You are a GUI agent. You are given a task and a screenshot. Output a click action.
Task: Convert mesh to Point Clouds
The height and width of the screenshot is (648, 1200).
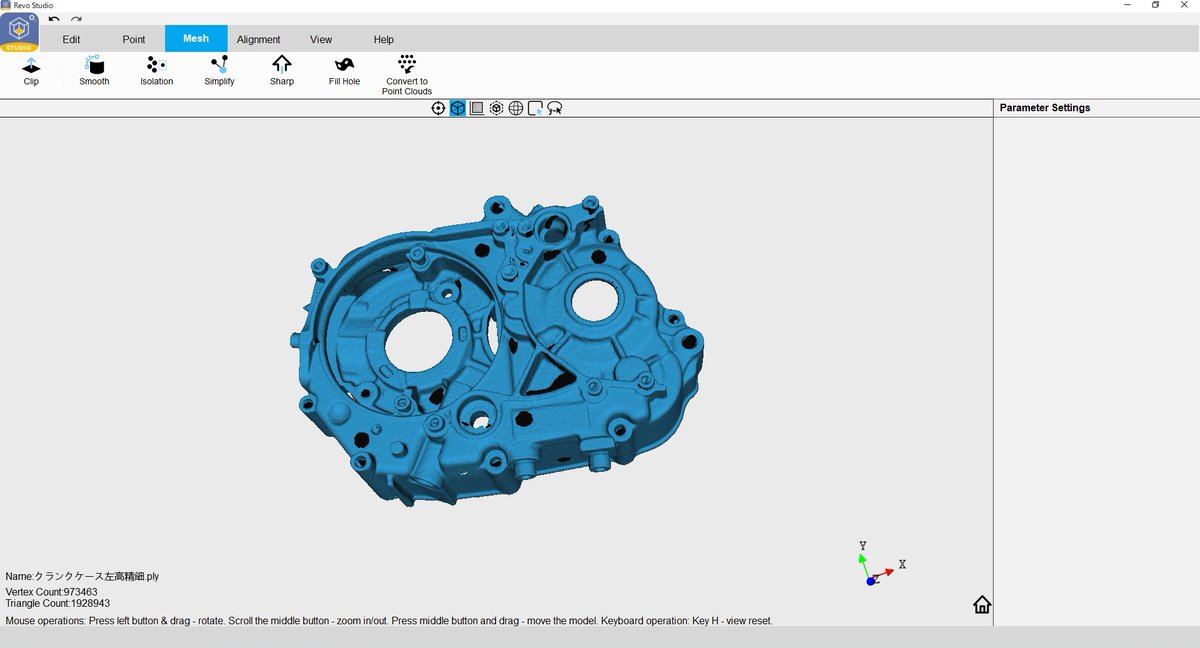pos(407,75)
